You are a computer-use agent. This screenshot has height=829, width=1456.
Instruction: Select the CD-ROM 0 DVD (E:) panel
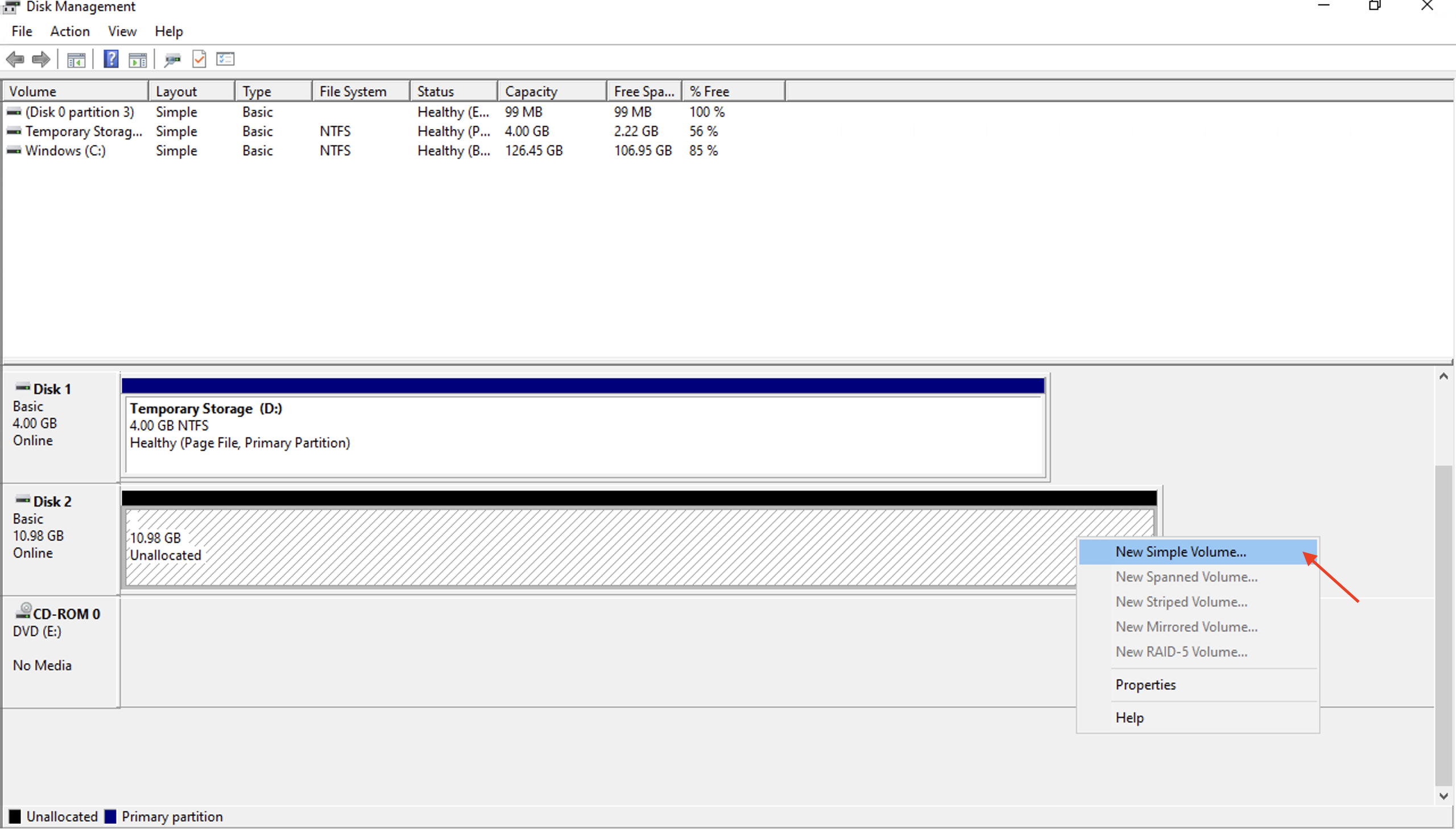tap(60, 652)
